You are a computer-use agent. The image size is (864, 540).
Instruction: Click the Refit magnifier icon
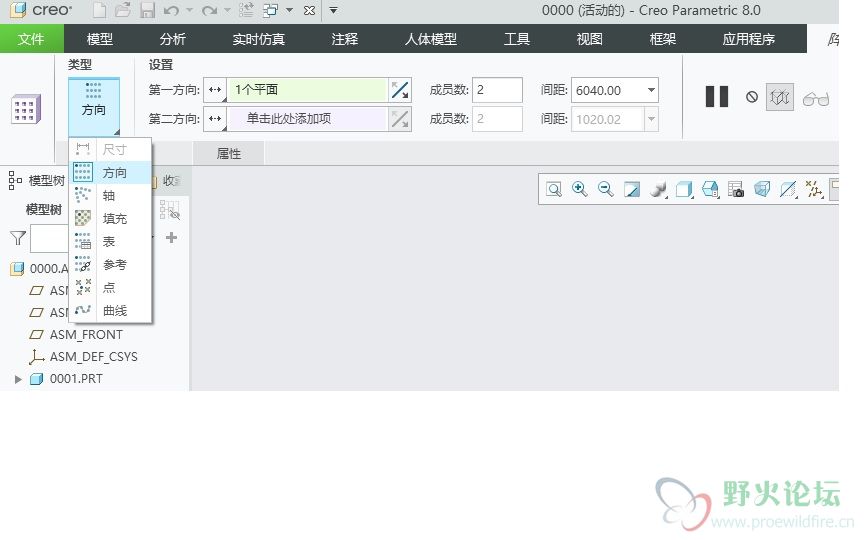pyautogui.click(x=554, y=190)
